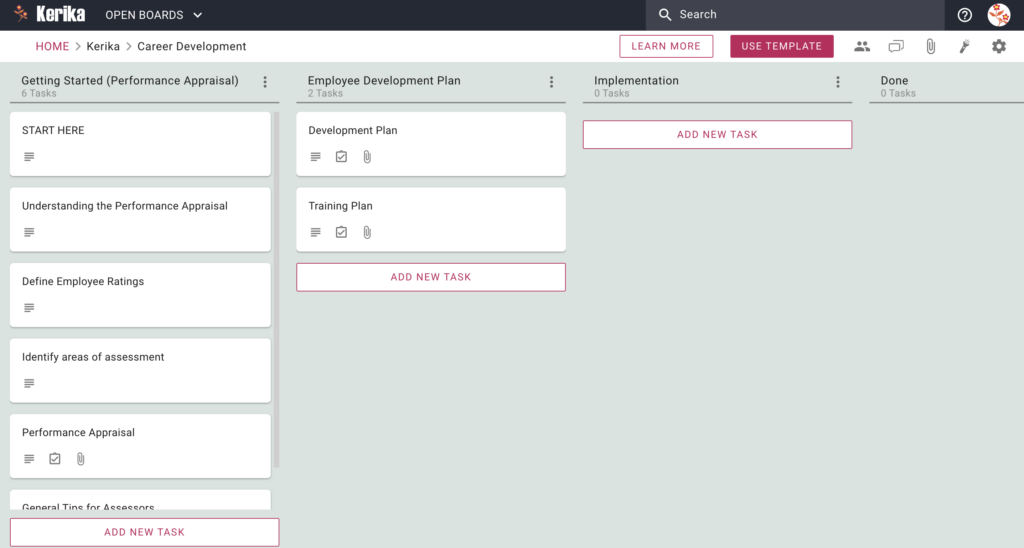Click details icon on START HERE card
The width and height of the screenshot is (1024, 548).
point(29,157)
